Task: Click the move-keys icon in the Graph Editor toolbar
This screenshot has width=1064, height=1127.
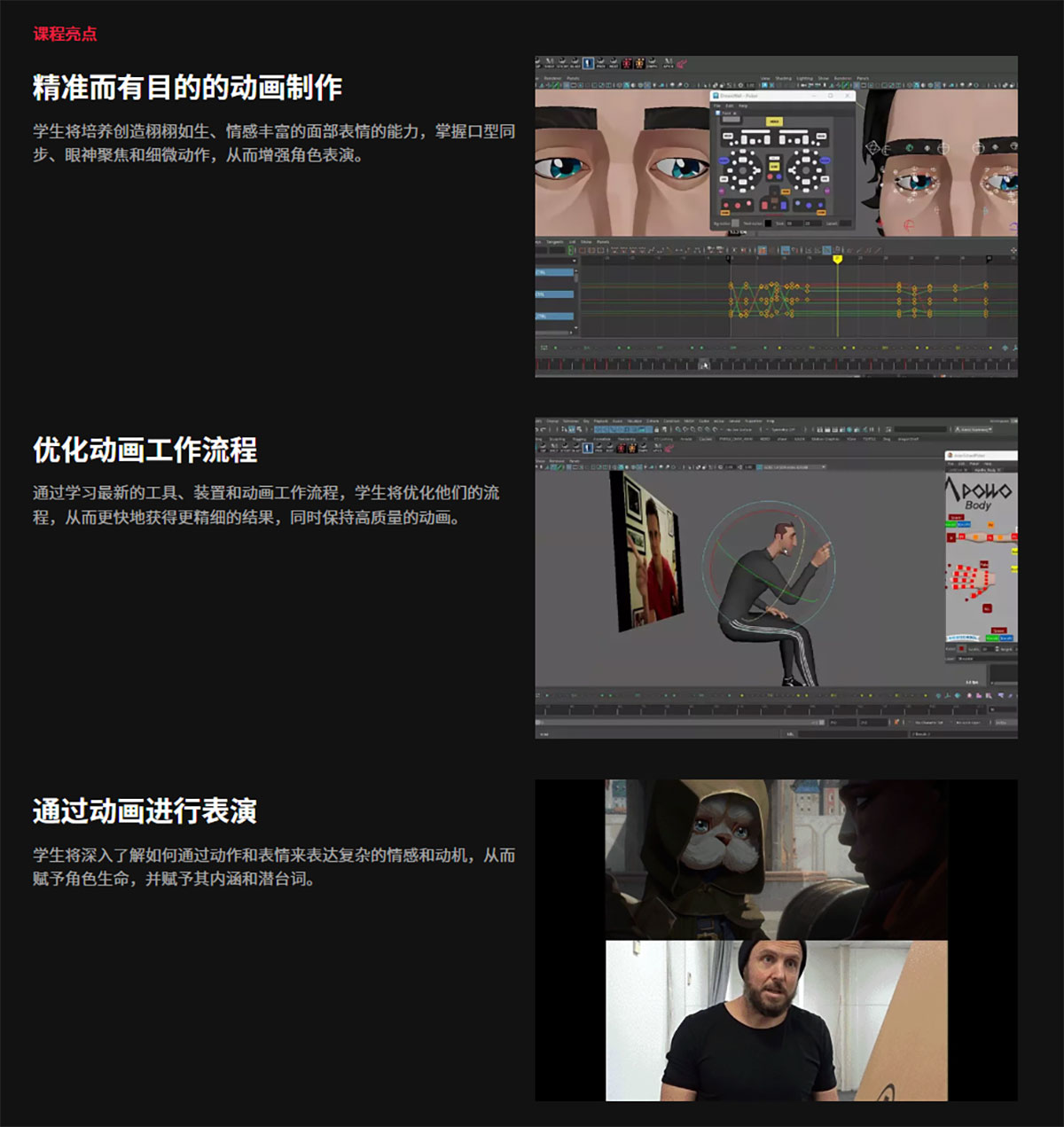Action: coord(571,250)
